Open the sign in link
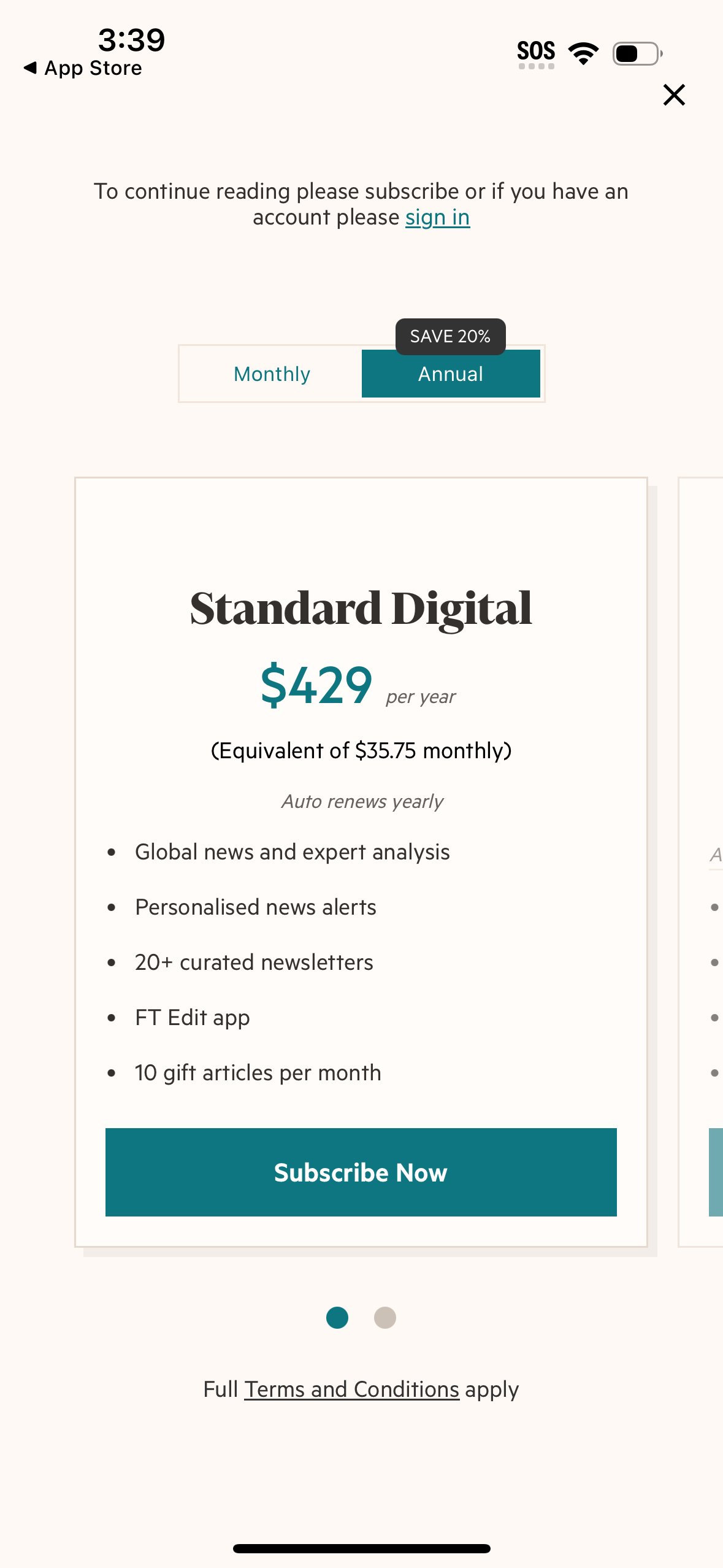The width and height of the screenshot is (723, 1568). pyautogui.click(x=437, y=217)
